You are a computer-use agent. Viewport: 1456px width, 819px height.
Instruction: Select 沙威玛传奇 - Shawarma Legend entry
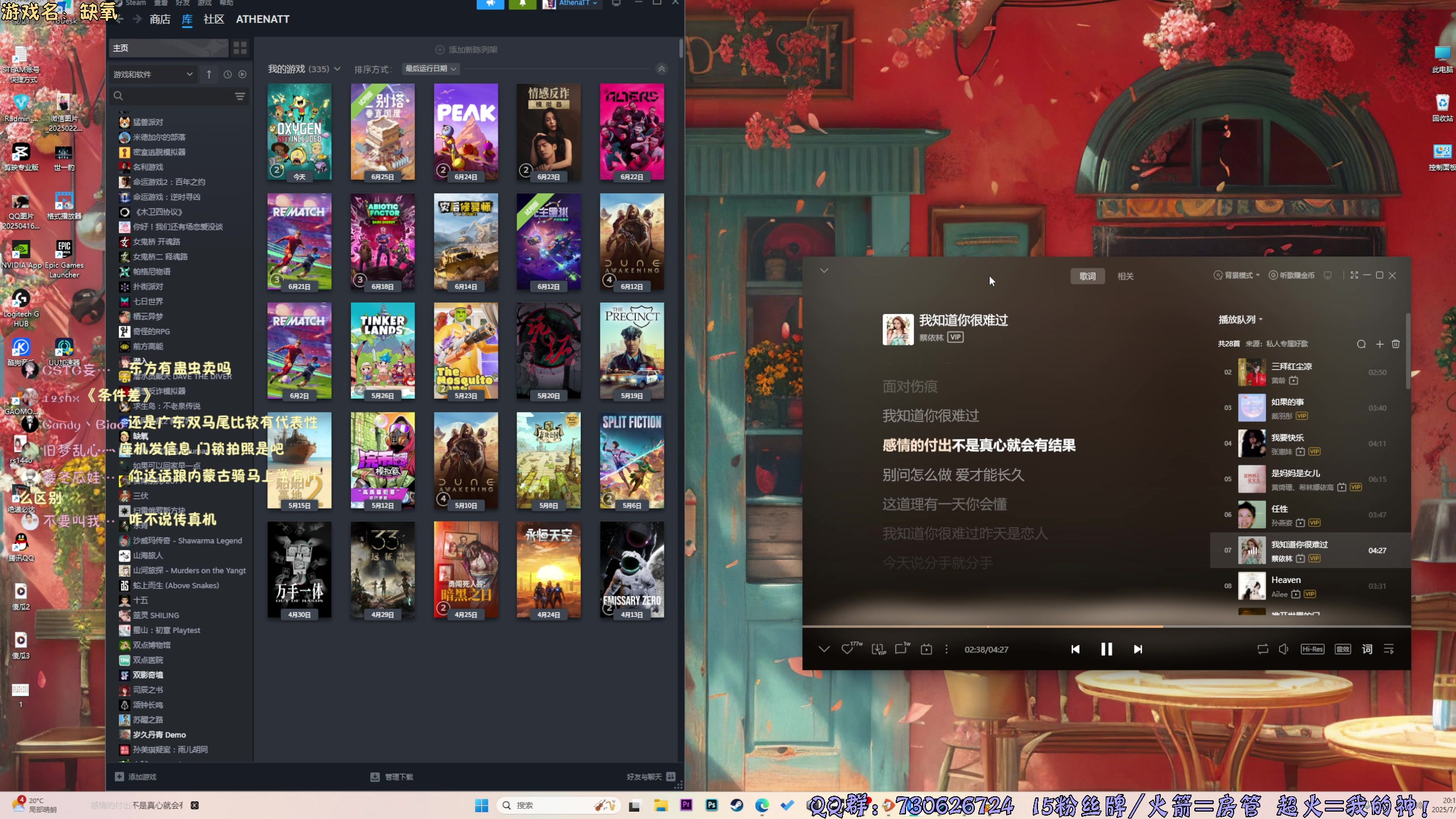[x=187, y=541]
